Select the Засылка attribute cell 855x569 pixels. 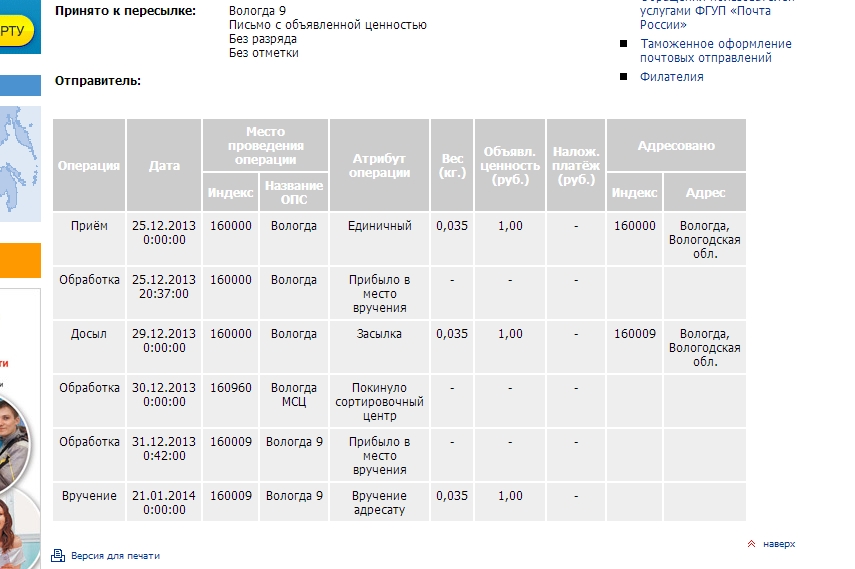point(380,334)
